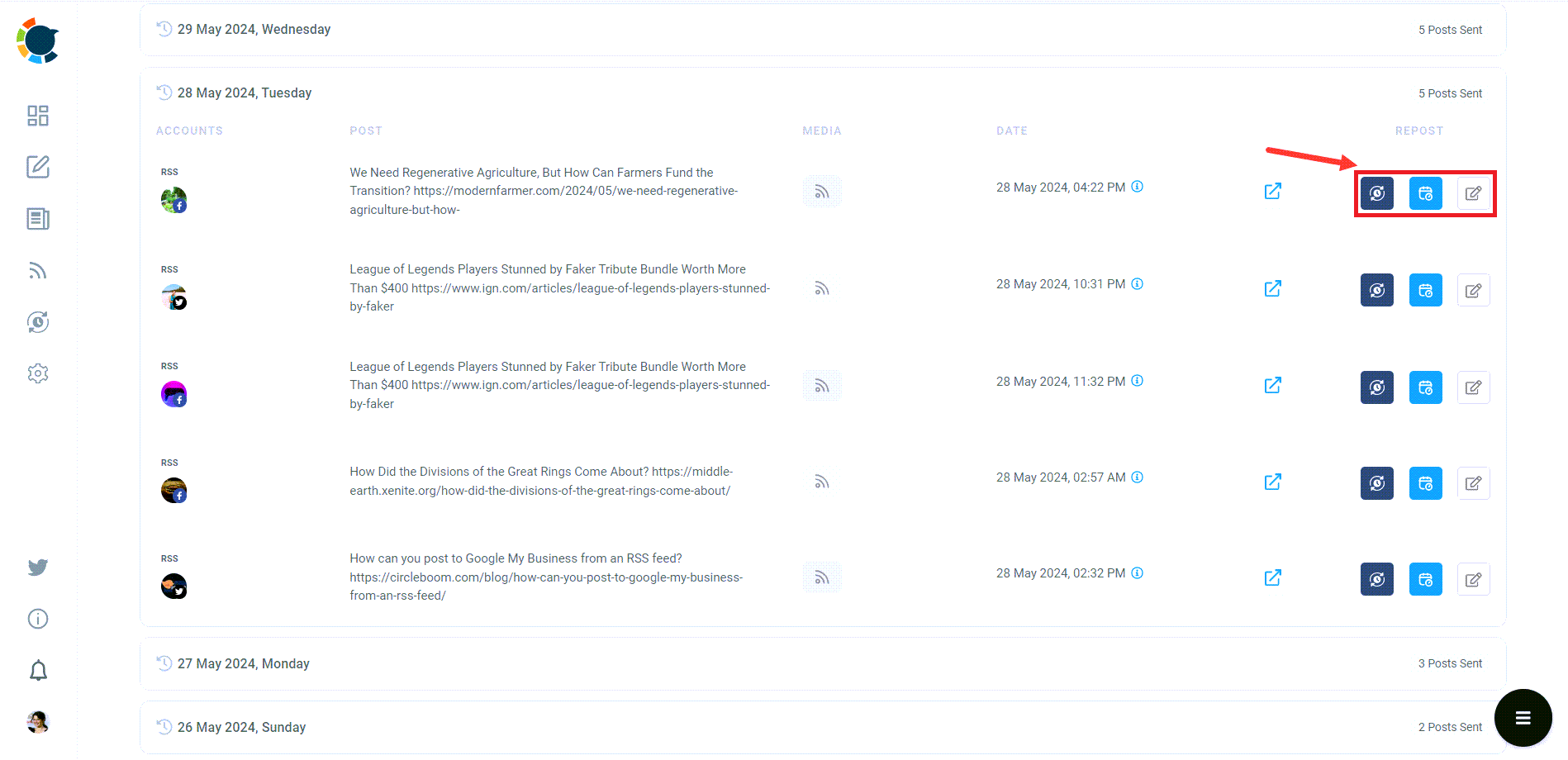
Task: Expand the 26 May 2024 Sunday section
Action: [241, 727]
